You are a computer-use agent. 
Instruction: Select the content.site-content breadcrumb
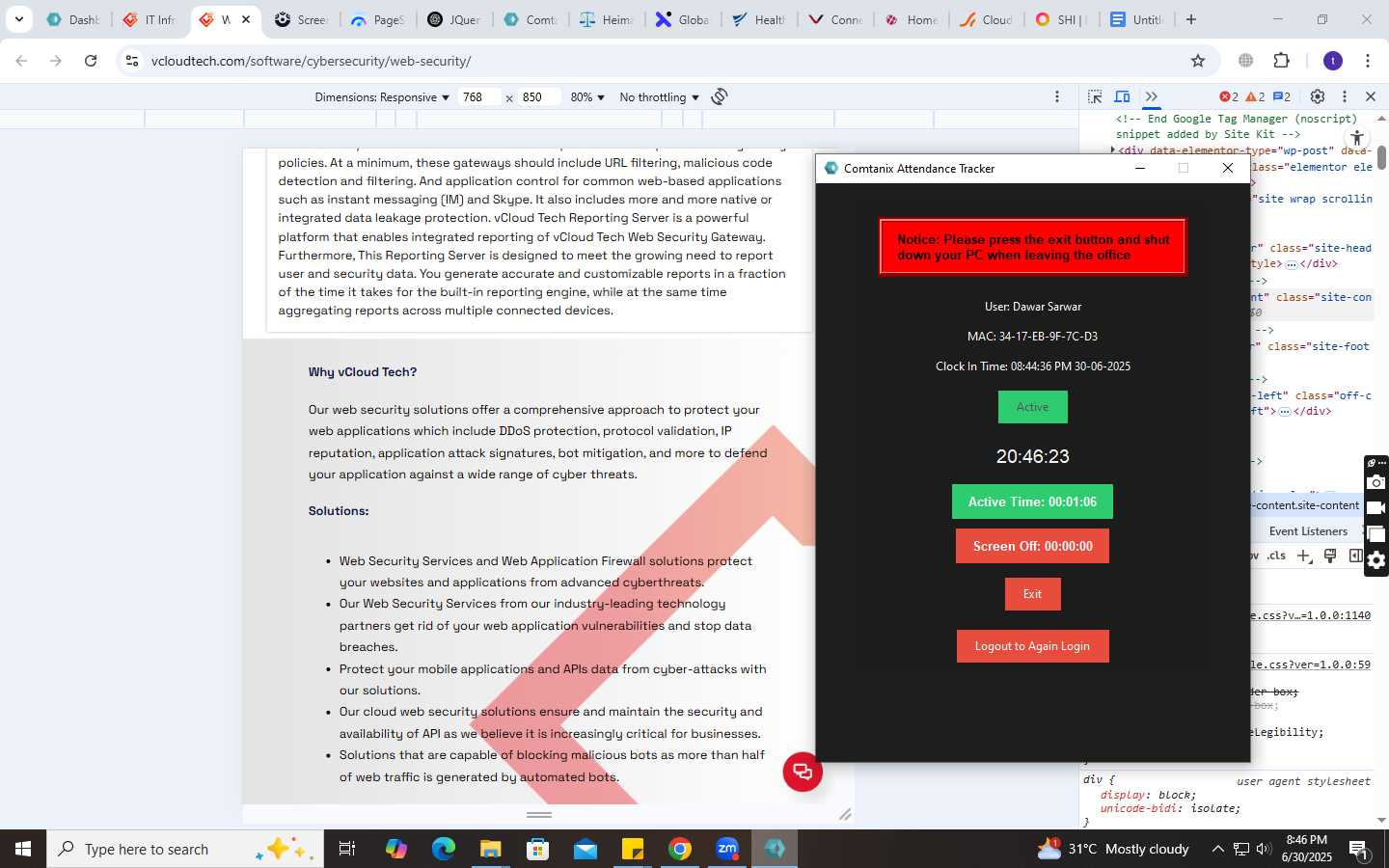[x=1306, y=505]
